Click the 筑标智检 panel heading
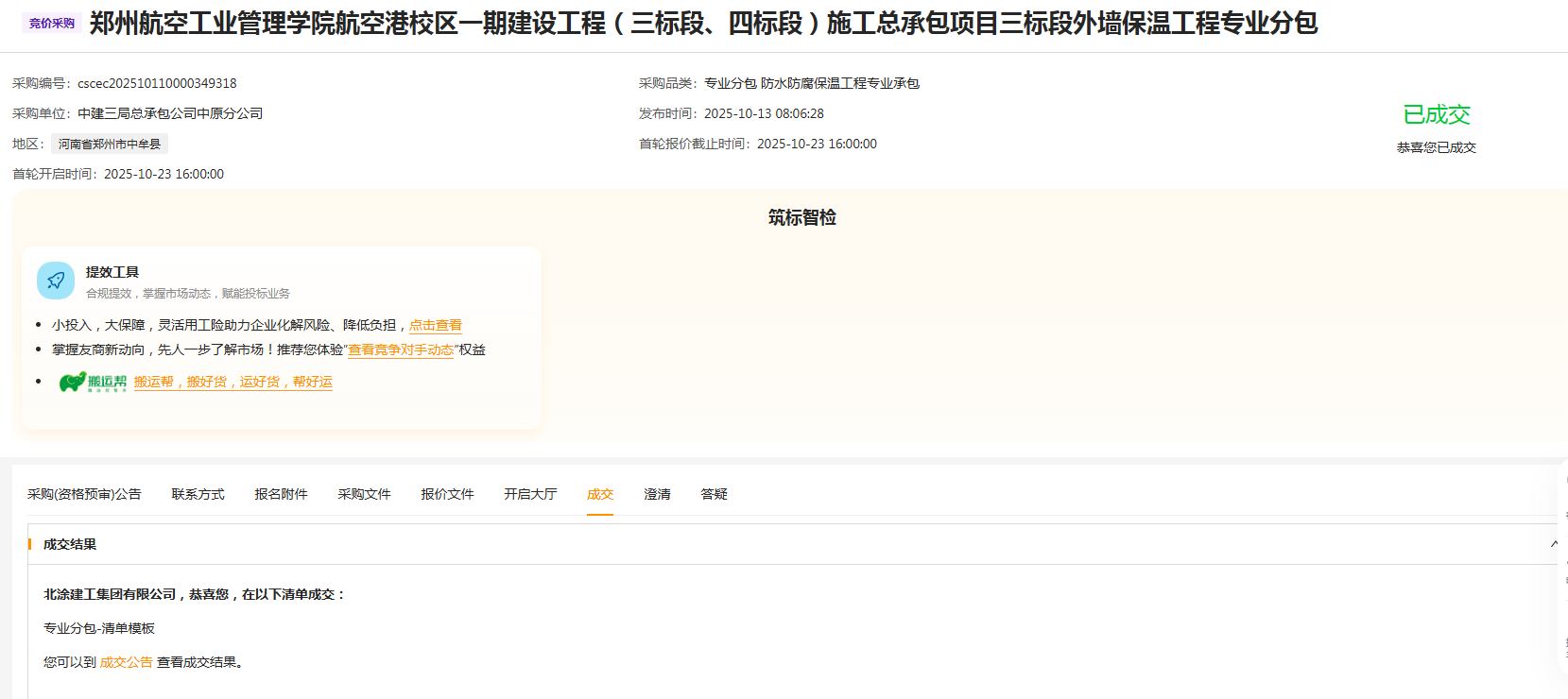Image resolution: width=1568 pixels, height=699 pixels. click(801, 217)
